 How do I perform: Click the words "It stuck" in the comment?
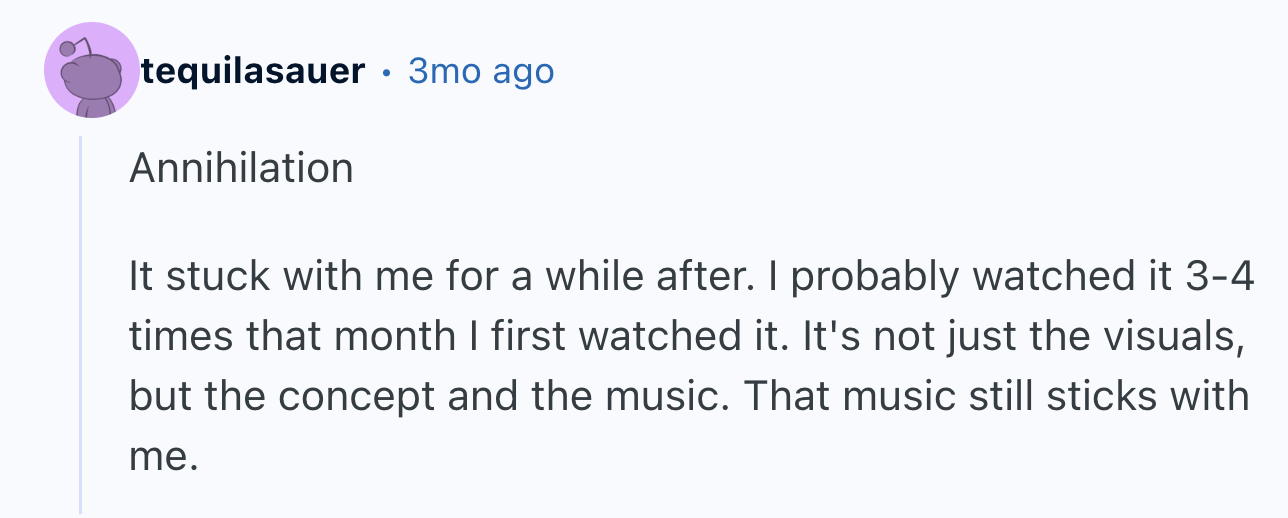(x=186, y=277)
